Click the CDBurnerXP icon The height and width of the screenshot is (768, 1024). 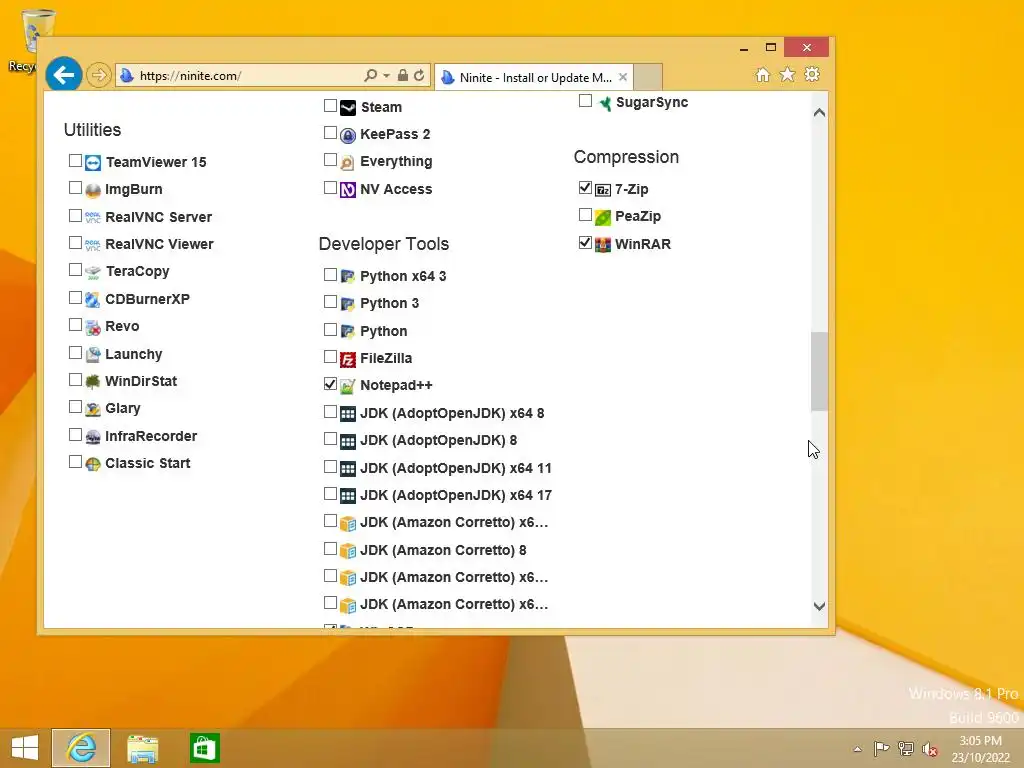[x=93, y=300]
